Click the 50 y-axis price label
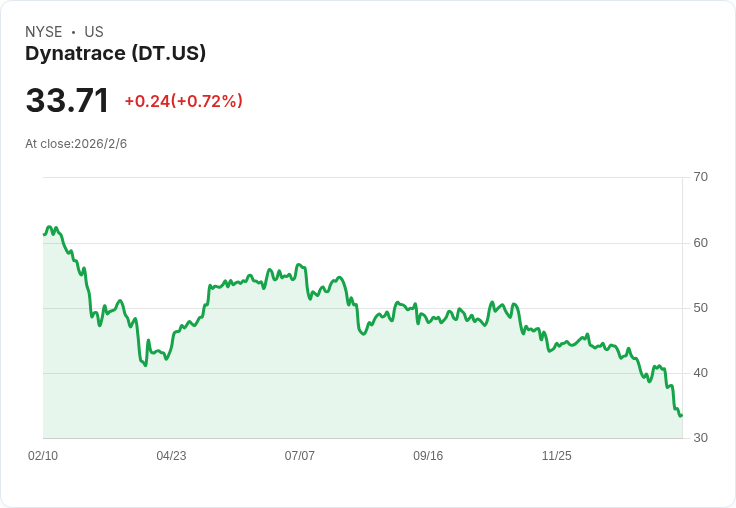The width and height of the screenshot is (736, 508). (x=700, y=308)
